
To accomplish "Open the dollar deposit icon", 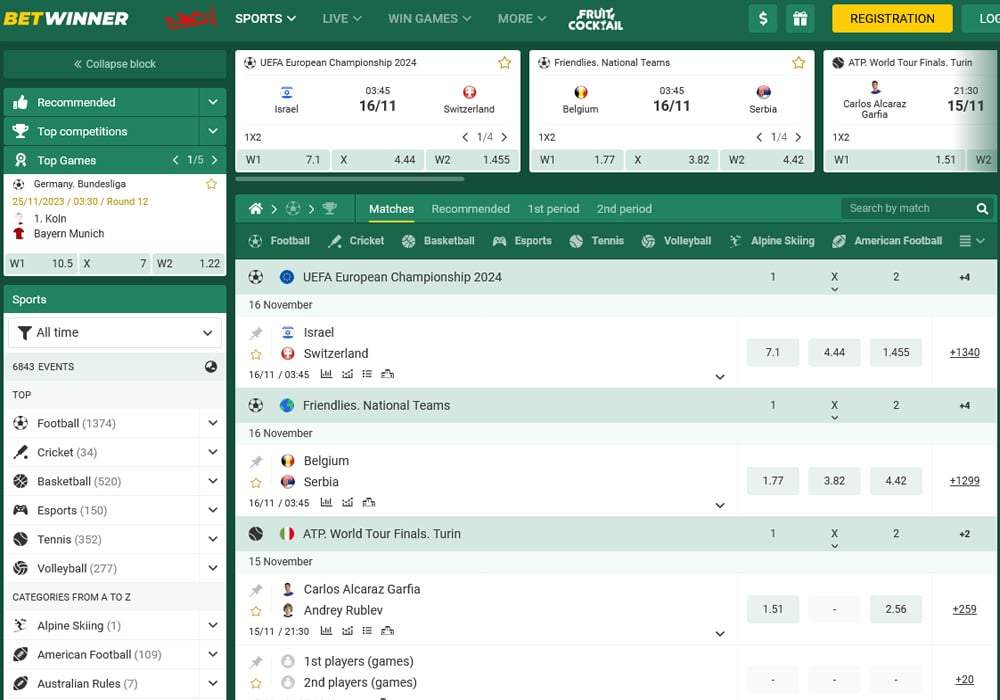I will [x=763, y=18].
